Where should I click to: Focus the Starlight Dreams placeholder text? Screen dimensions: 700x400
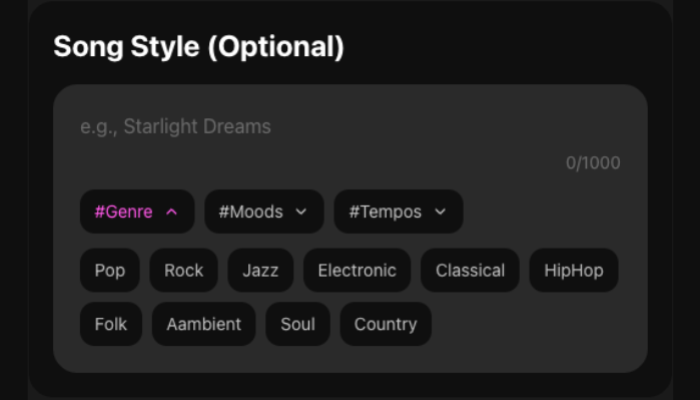click(176, 127)
